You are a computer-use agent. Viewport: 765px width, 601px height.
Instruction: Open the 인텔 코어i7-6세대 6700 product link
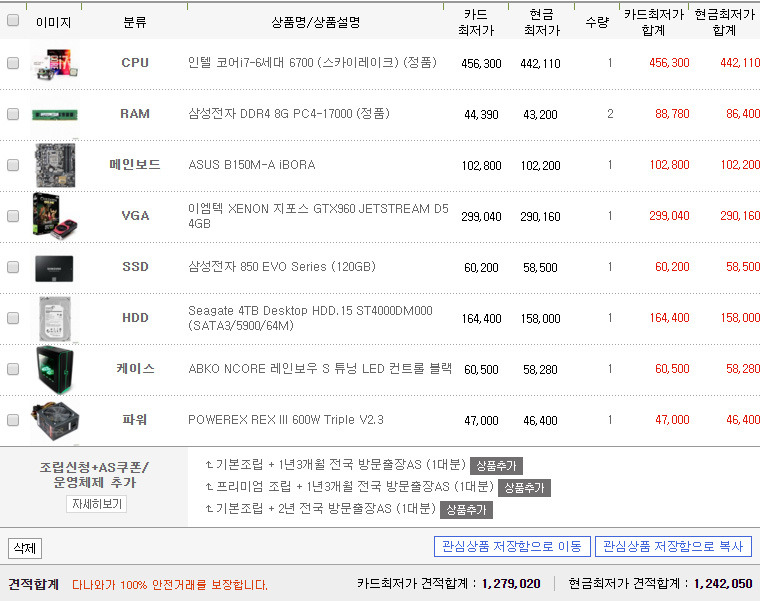point(312,63)
